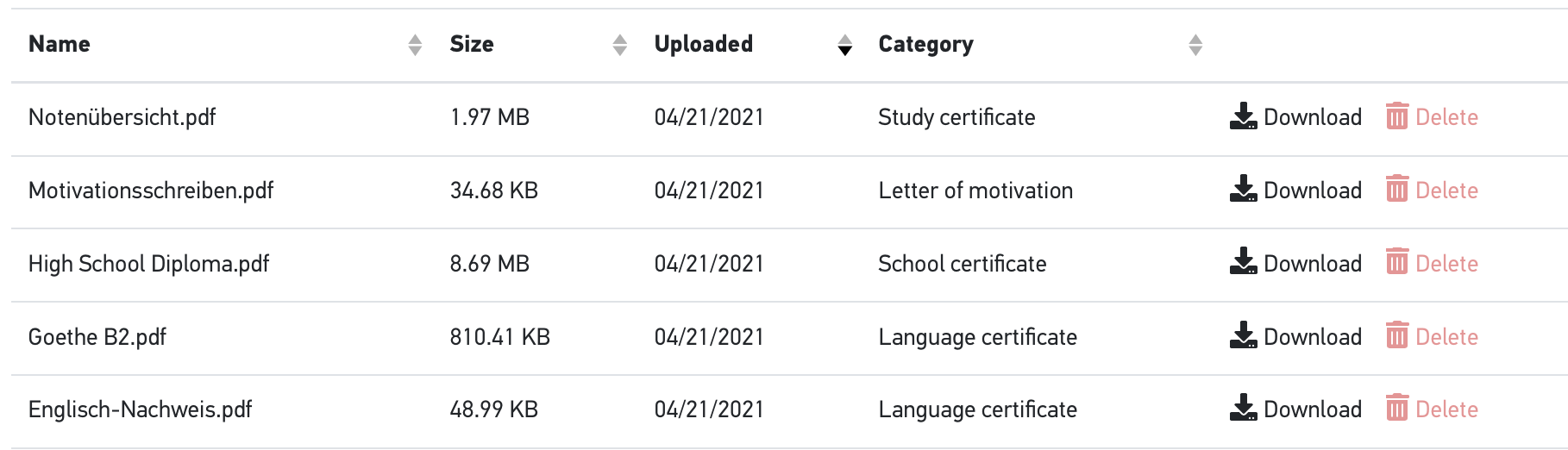The image size is (1568, 450).
Task: Sort table using Name column arrows
Action: click(x=415, y=45)
